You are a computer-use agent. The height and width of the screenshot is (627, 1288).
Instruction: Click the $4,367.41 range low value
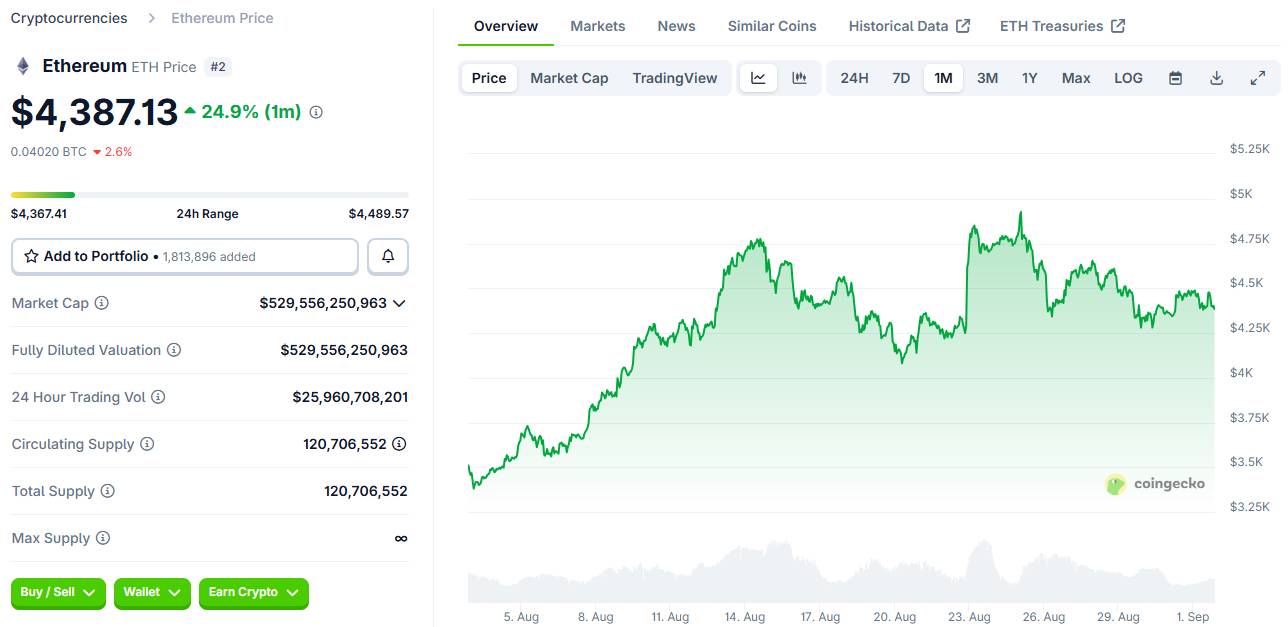(x=39, y=214)
